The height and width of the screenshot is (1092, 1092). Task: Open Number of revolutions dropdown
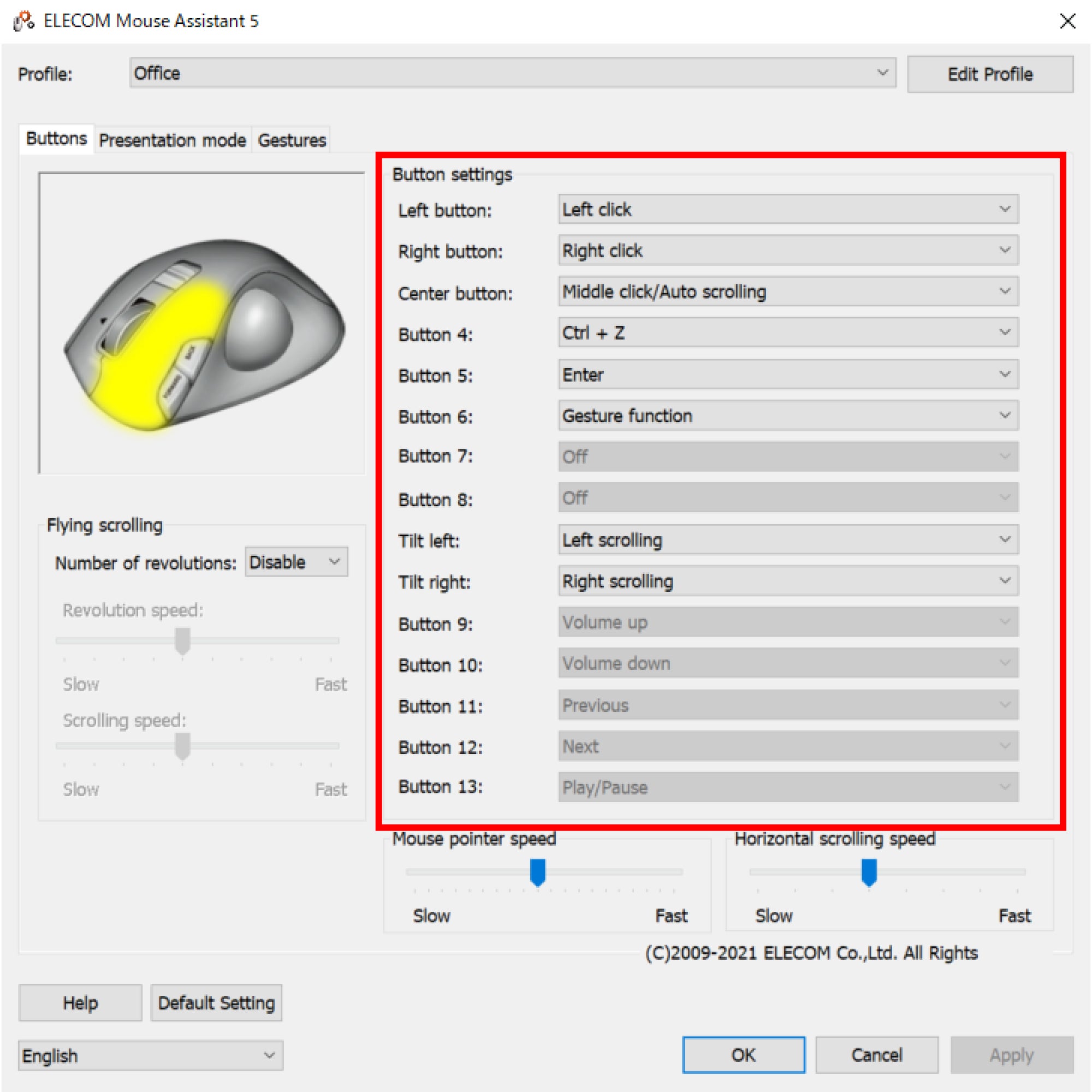296,562
